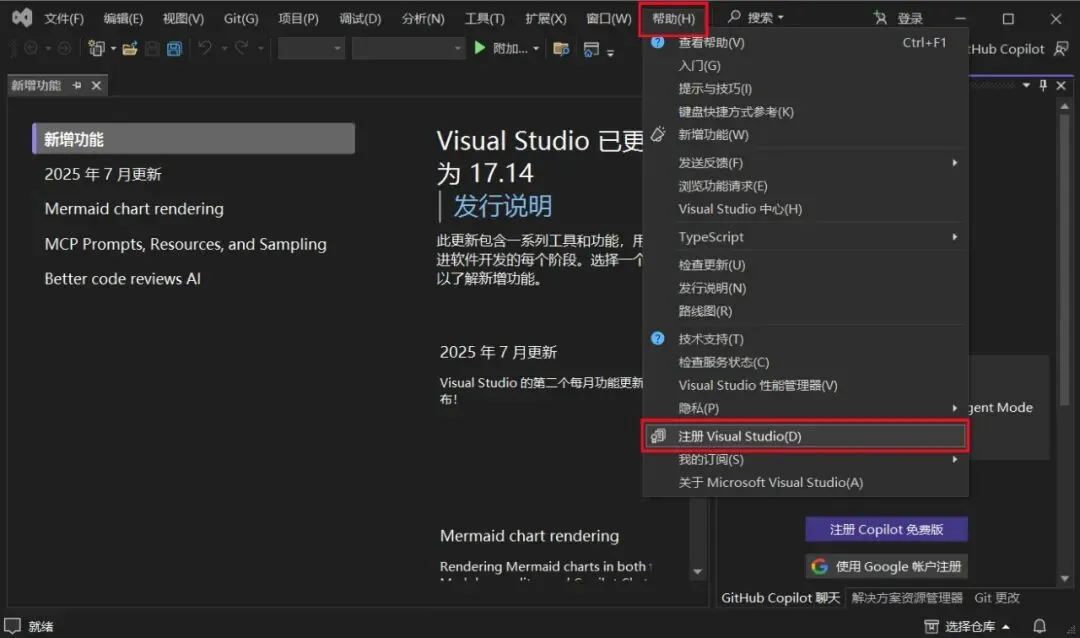The height and width of the screenshot is (638, 1080).
Task: Click the blue icon beside 技术支持
Action: pos(658,338)
